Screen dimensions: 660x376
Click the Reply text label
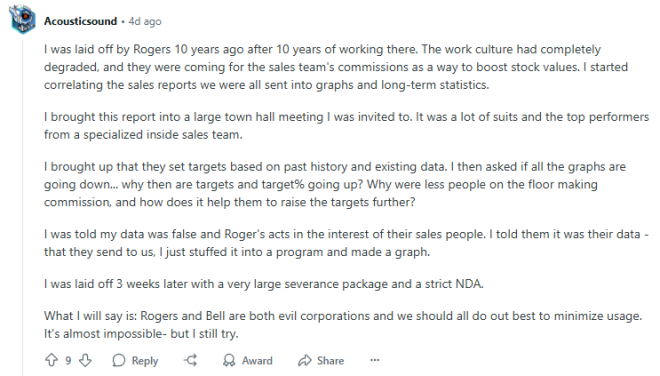[145, 361]
